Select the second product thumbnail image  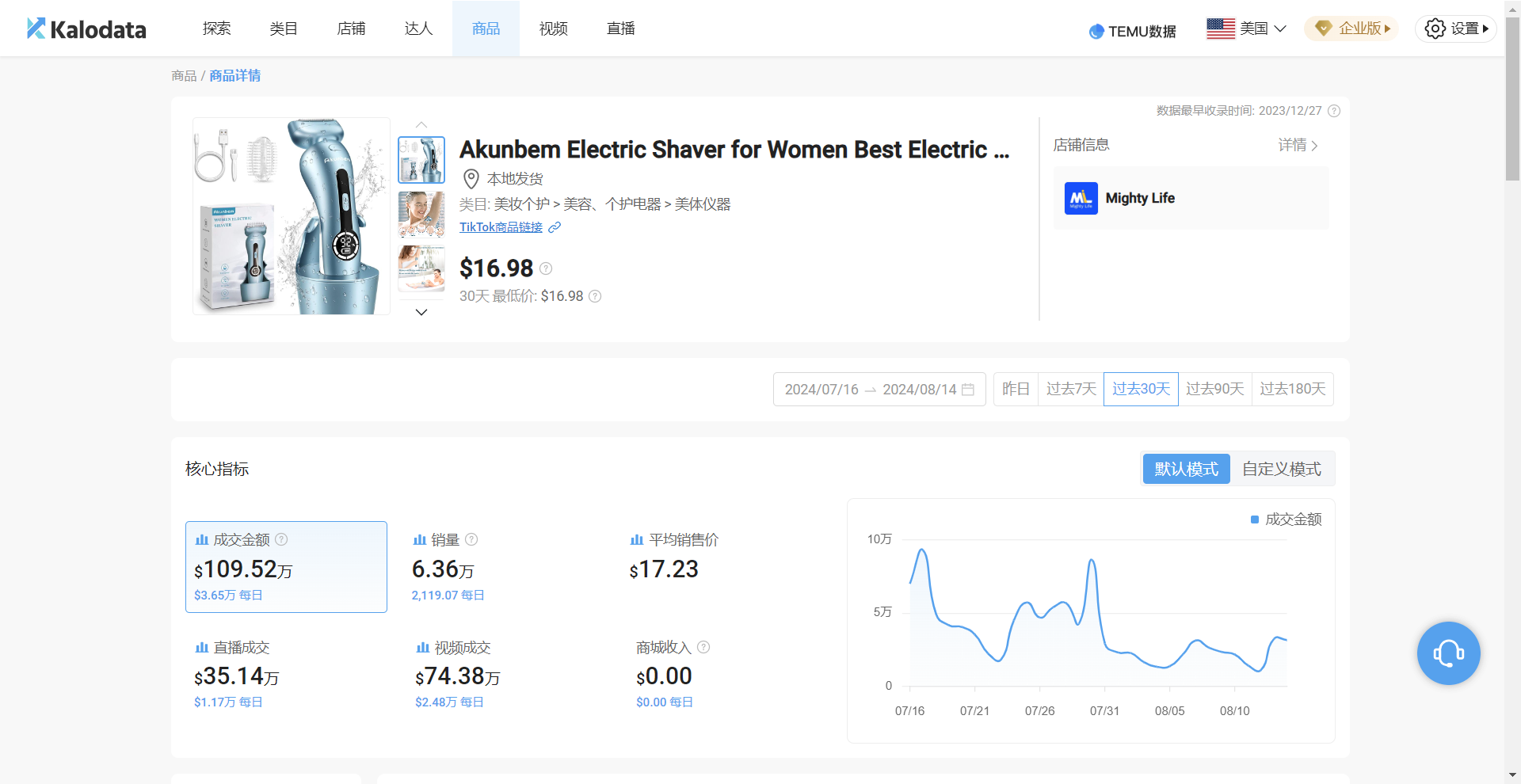pos(421,215)
